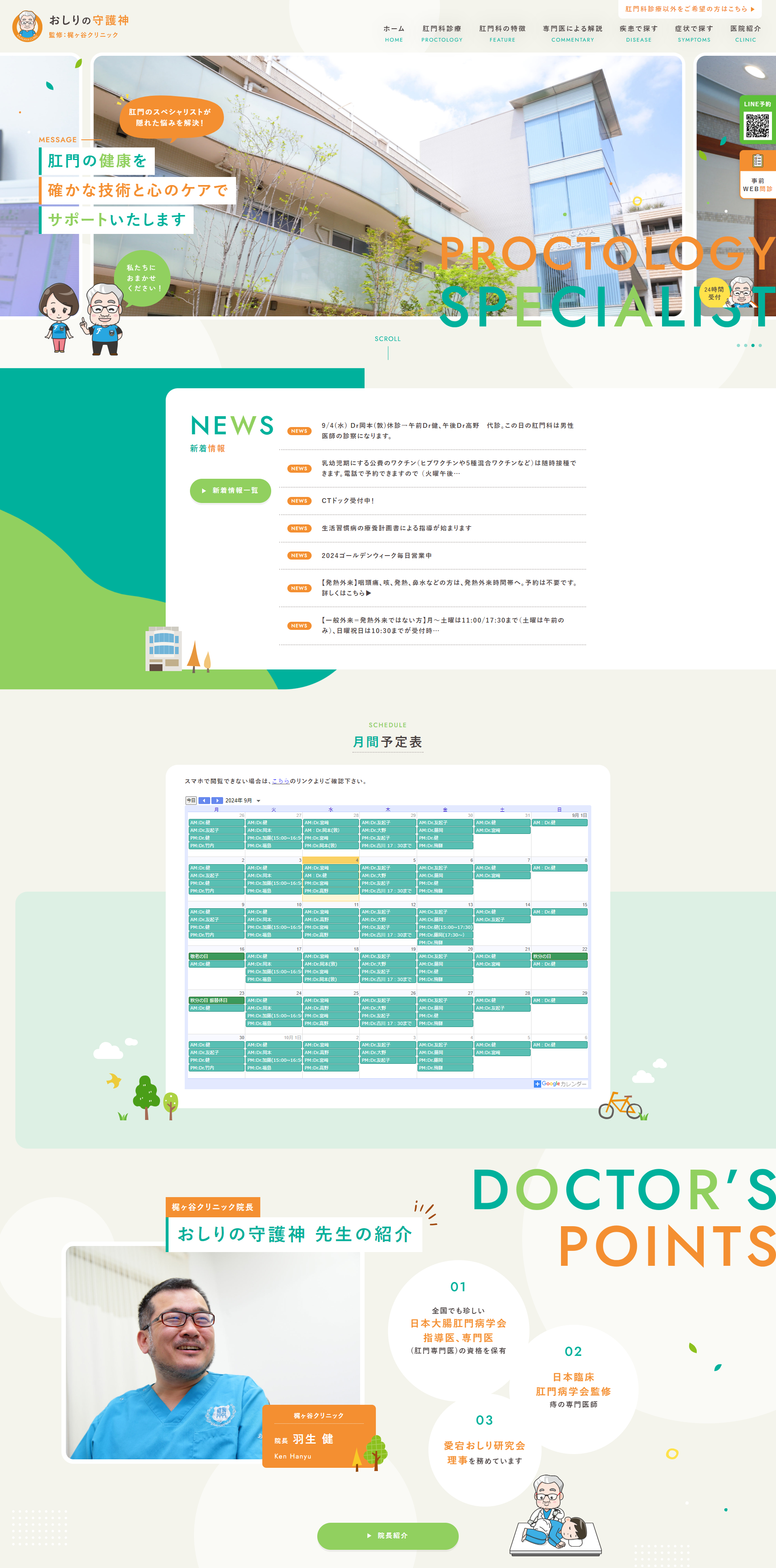Select the fourth hero slider dot

tap(760, 346)
